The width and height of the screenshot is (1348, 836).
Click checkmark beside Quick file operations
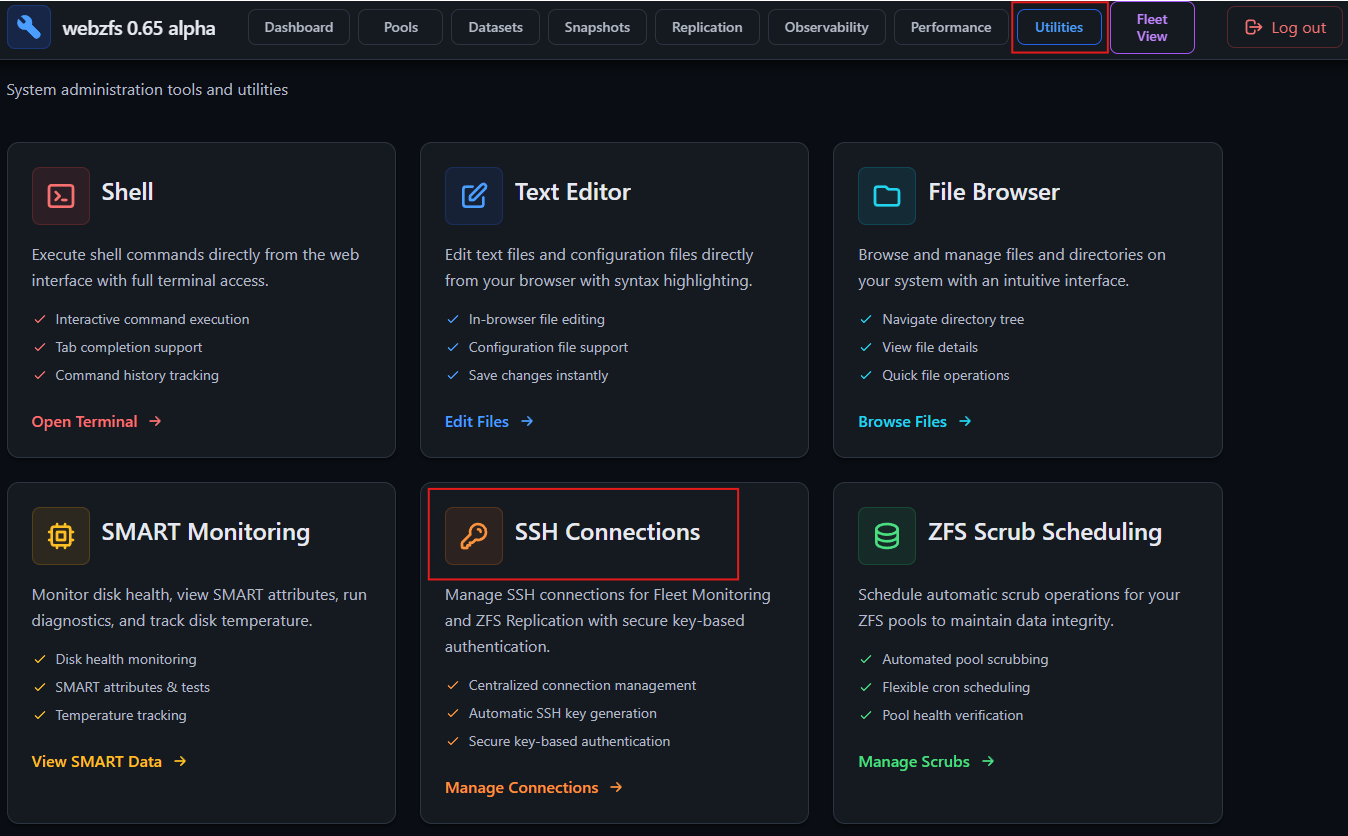[x=866, y=375]
